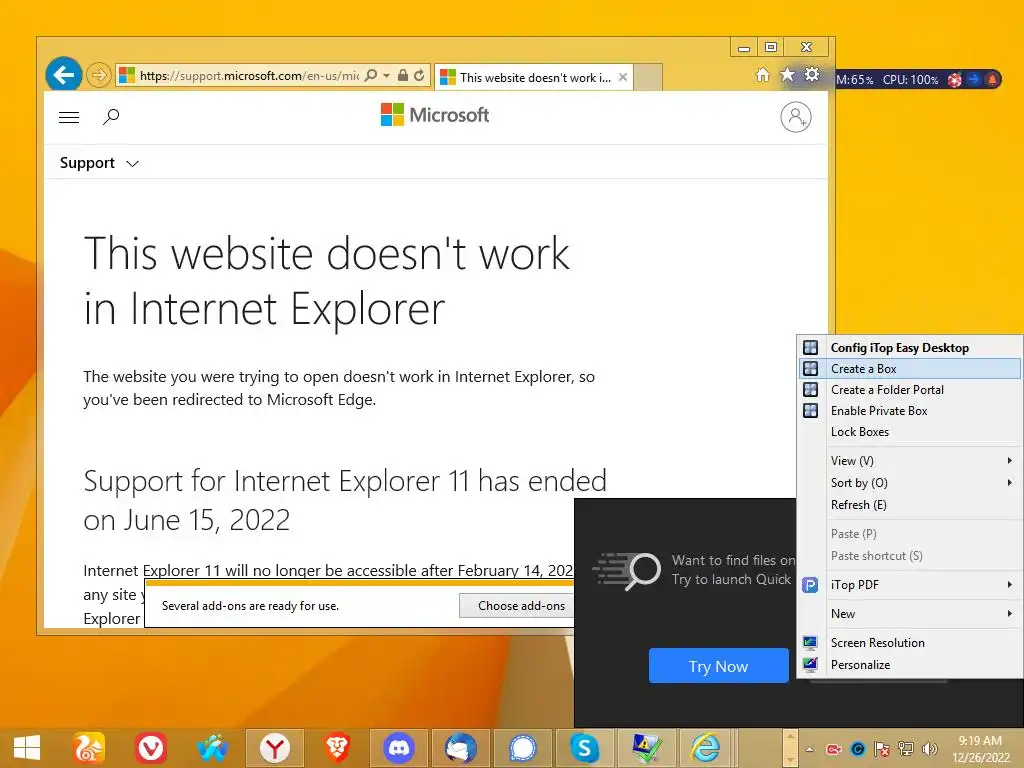Open the Microsoft site hamburger menu

tap(69, 117)
